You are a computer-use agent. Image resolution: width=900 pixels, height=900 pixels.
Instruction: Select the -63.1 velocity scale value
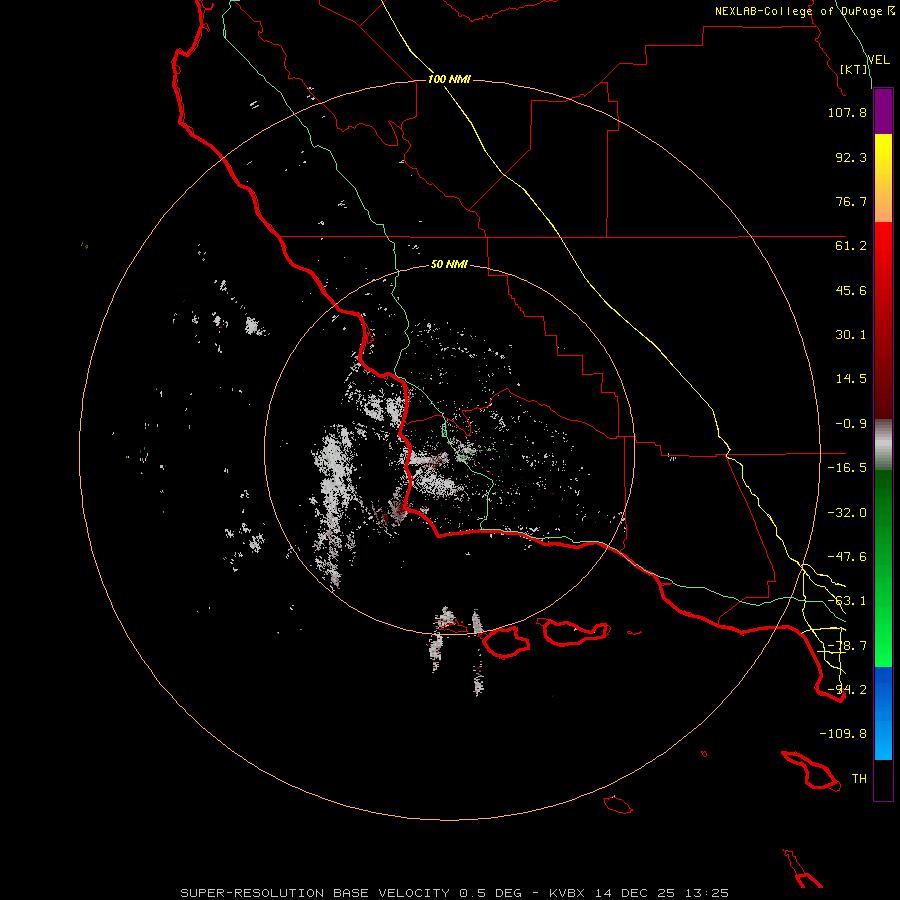[847, 601]
